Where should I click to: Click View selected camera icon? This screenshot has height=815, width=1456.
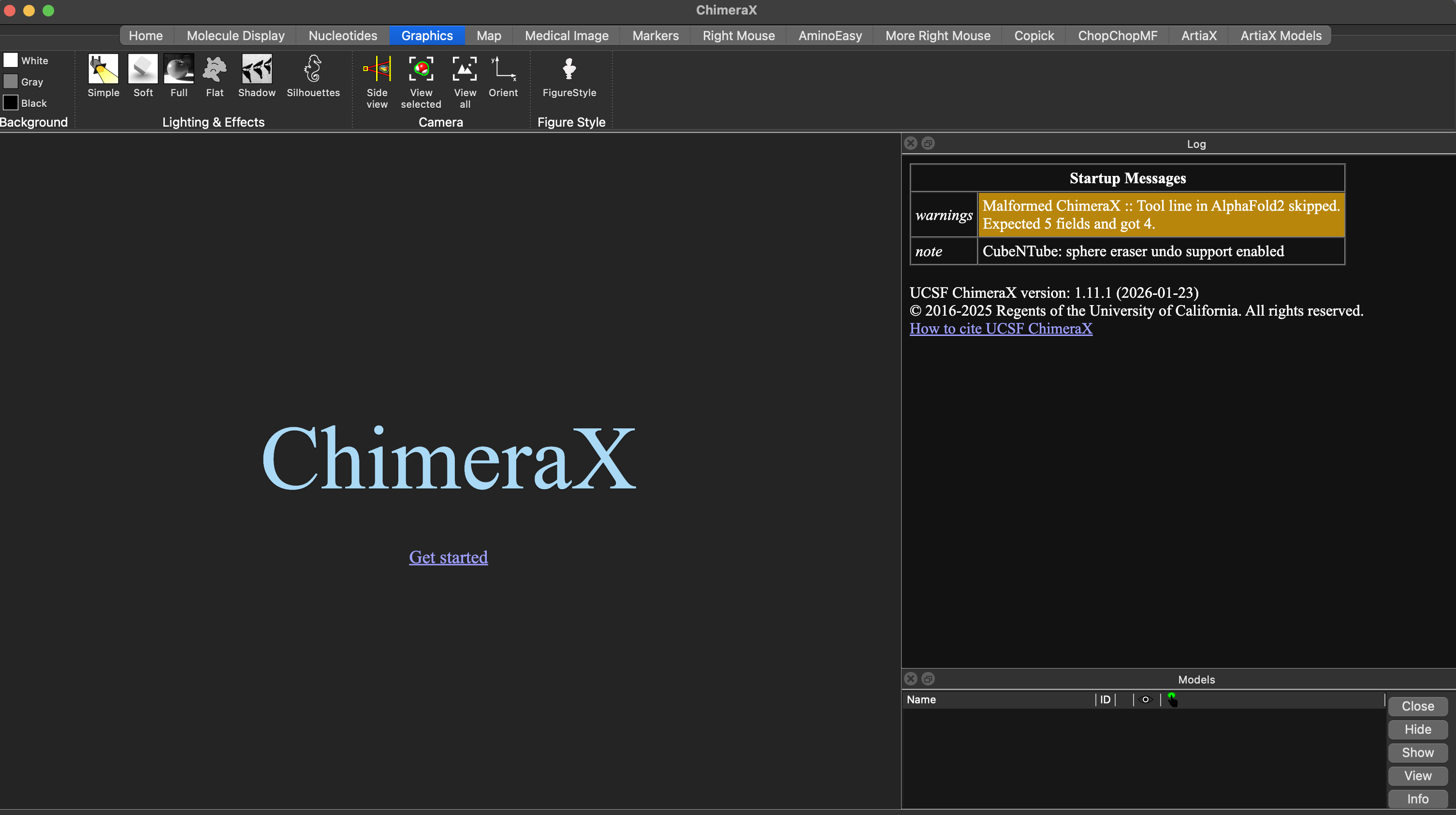tap(421, 82)
